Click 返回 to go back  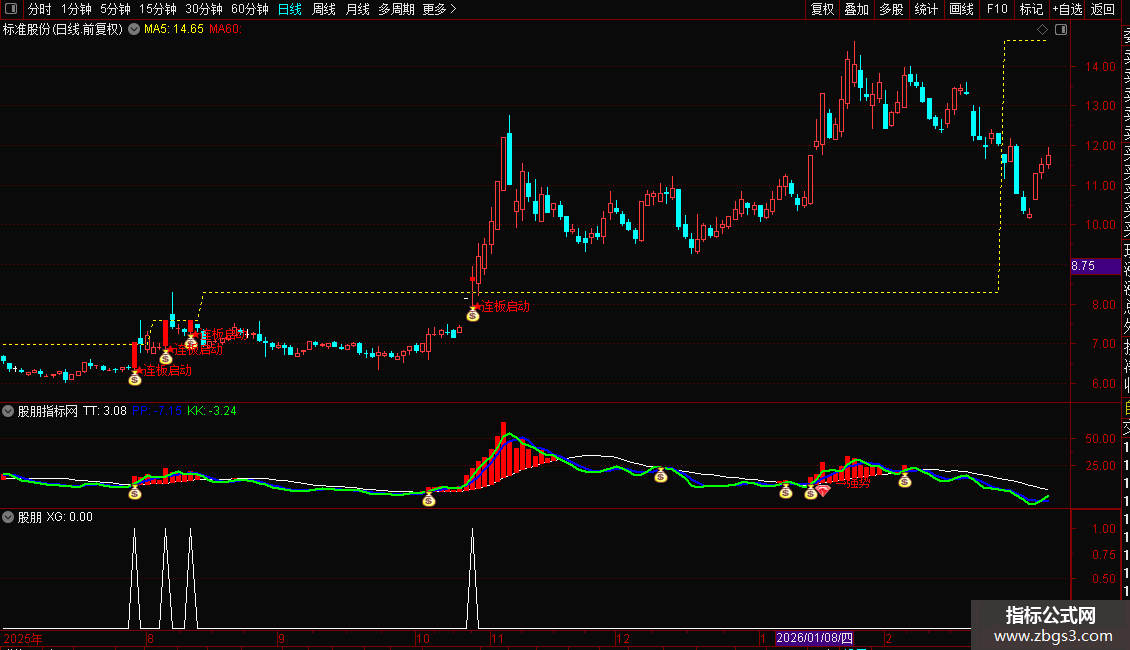[1103, 9]
